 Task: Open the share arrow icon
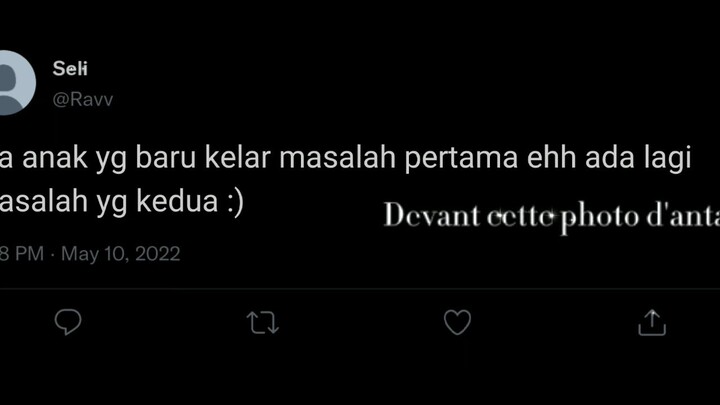coord(652,322)
